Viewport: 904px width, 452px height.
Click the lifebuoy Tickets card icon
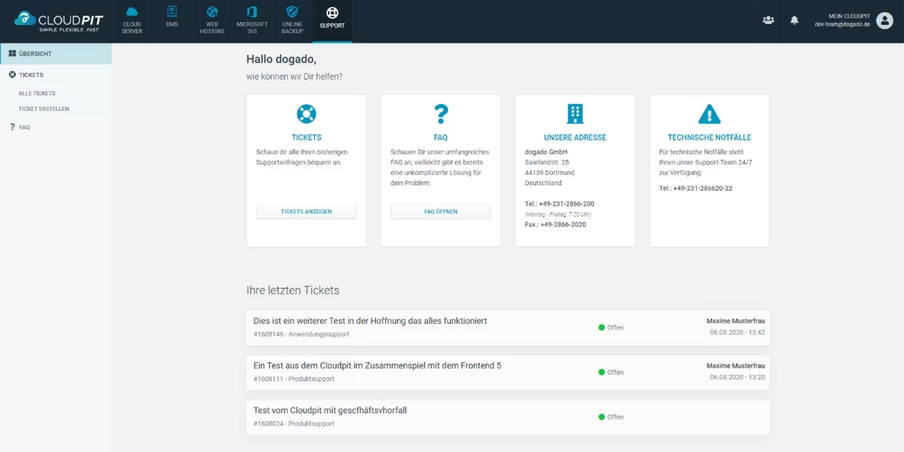pyautogui.click(x=306, y=114)
